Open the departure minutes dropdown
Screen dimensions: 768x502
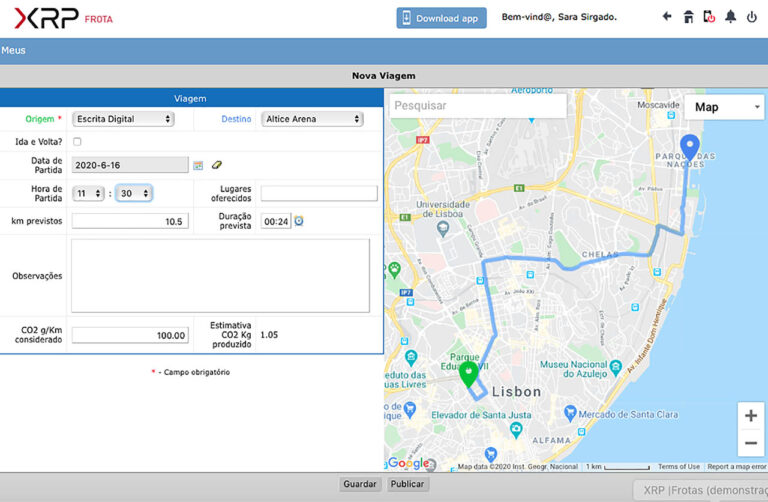pos(134,193)
